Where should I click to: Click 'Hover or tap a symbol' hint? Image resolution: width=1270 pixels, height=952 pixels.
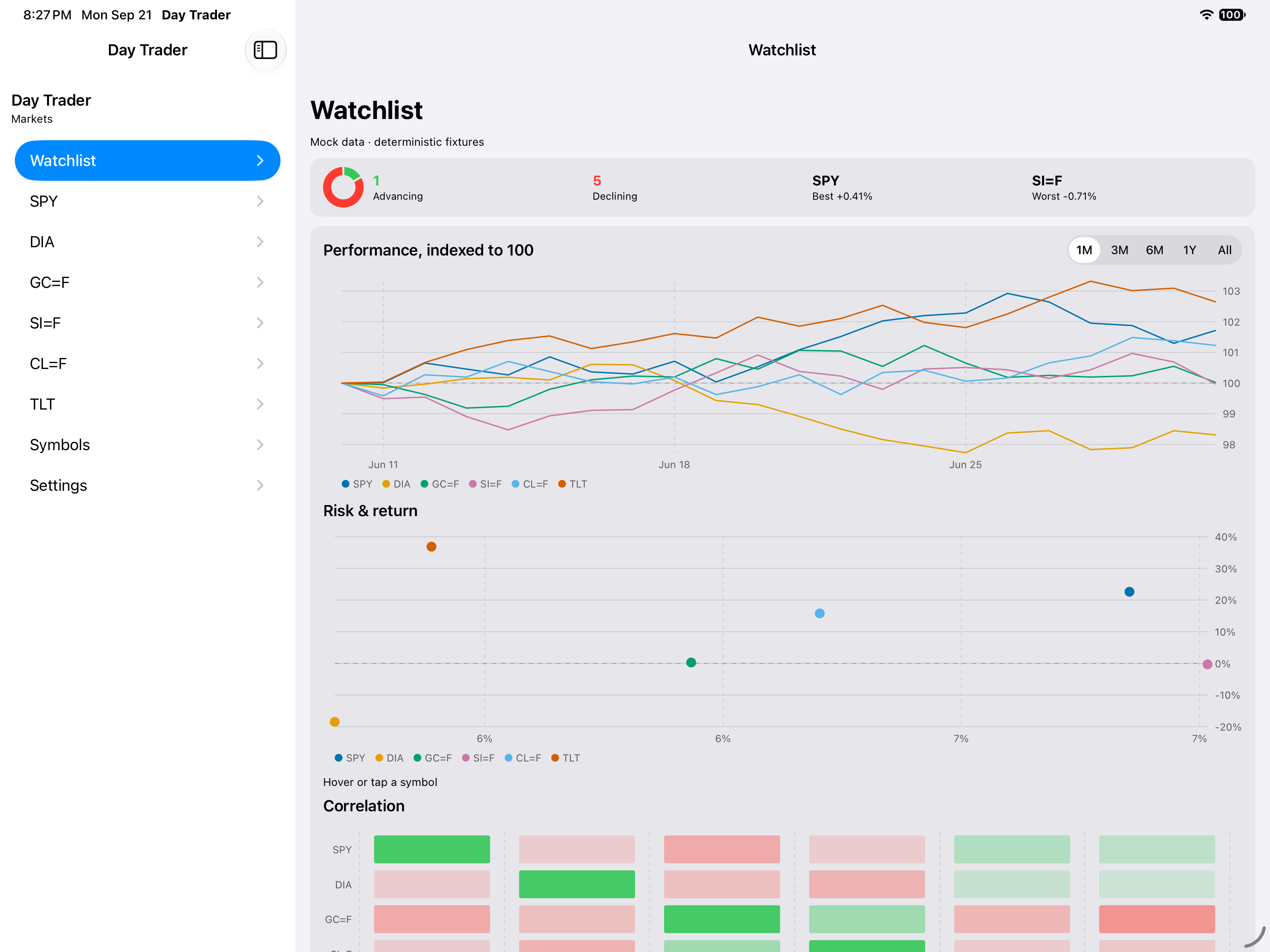pyautogui.click(x=380, y=782)
